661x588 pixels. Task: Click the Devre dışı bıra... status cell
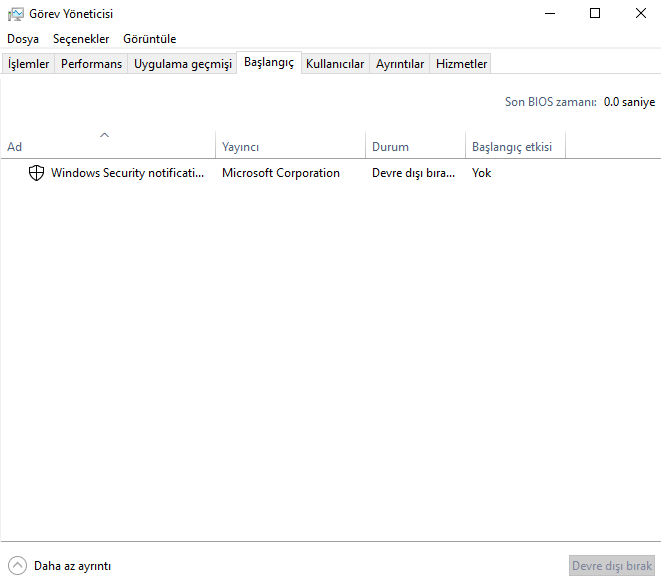coord(413,173)
